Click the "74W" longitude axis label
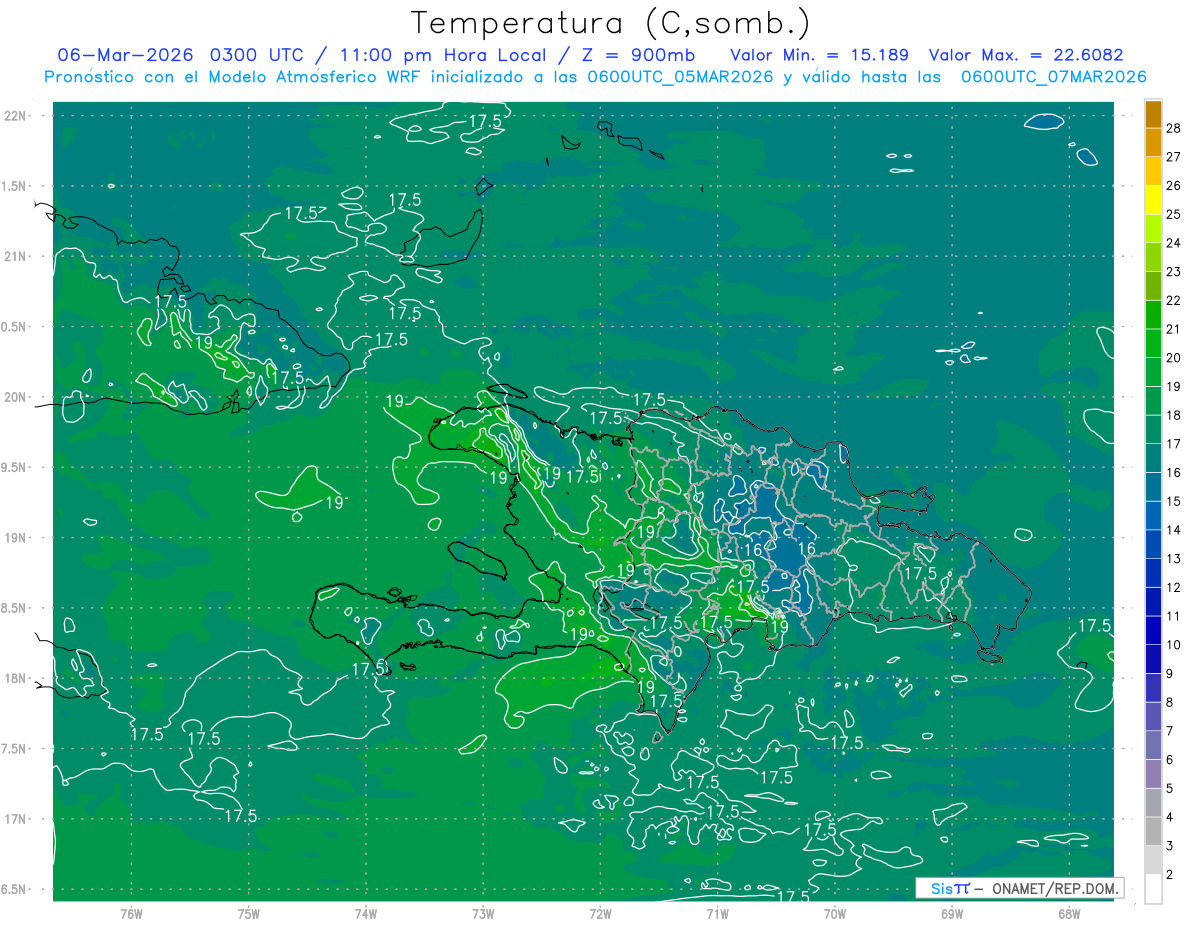Screen dimensions: 1200x927 366,914
